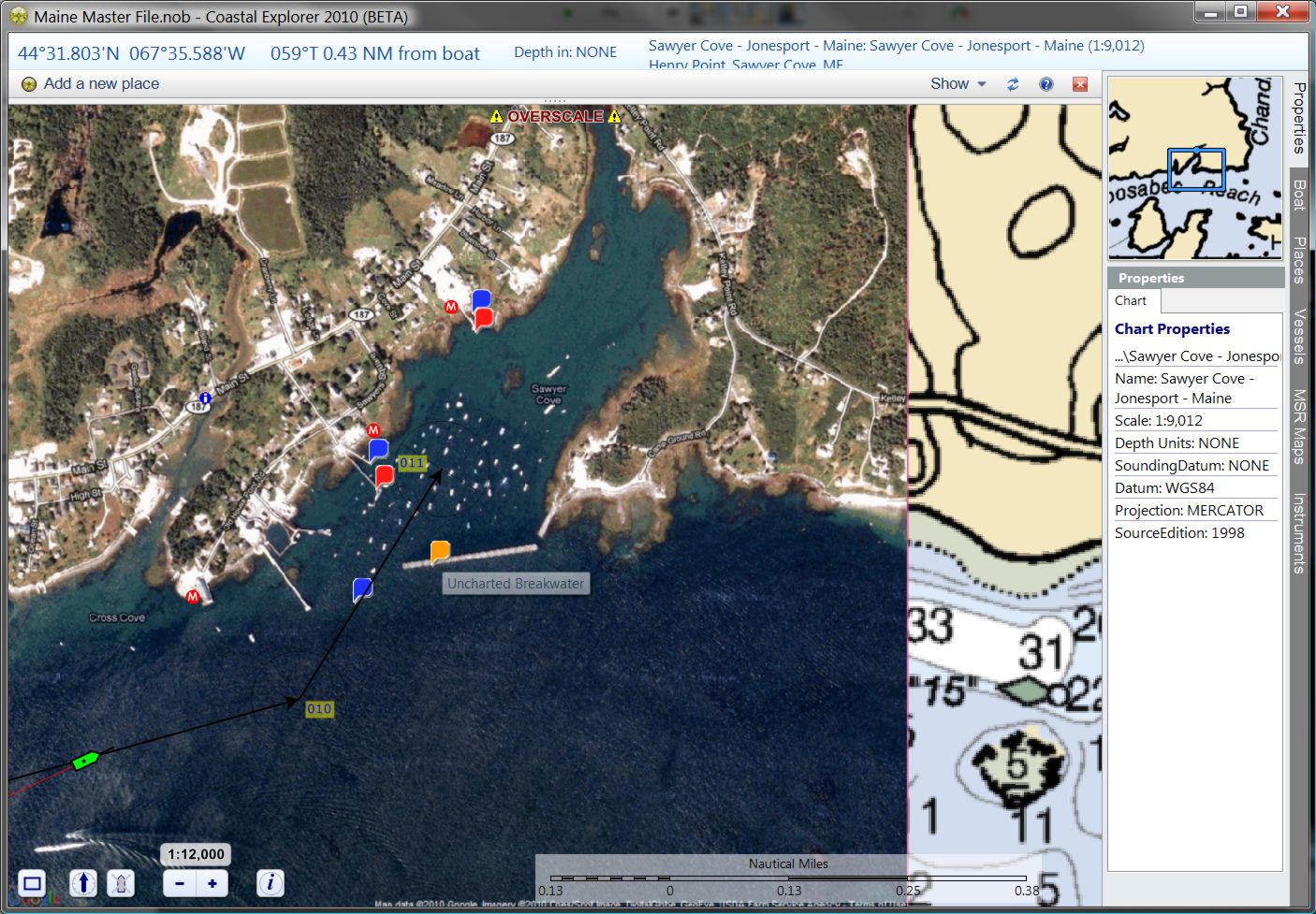Click the blue view rectangle in the minimap
Viewport: 1316px width, 914px height.
click(1196, 169)
